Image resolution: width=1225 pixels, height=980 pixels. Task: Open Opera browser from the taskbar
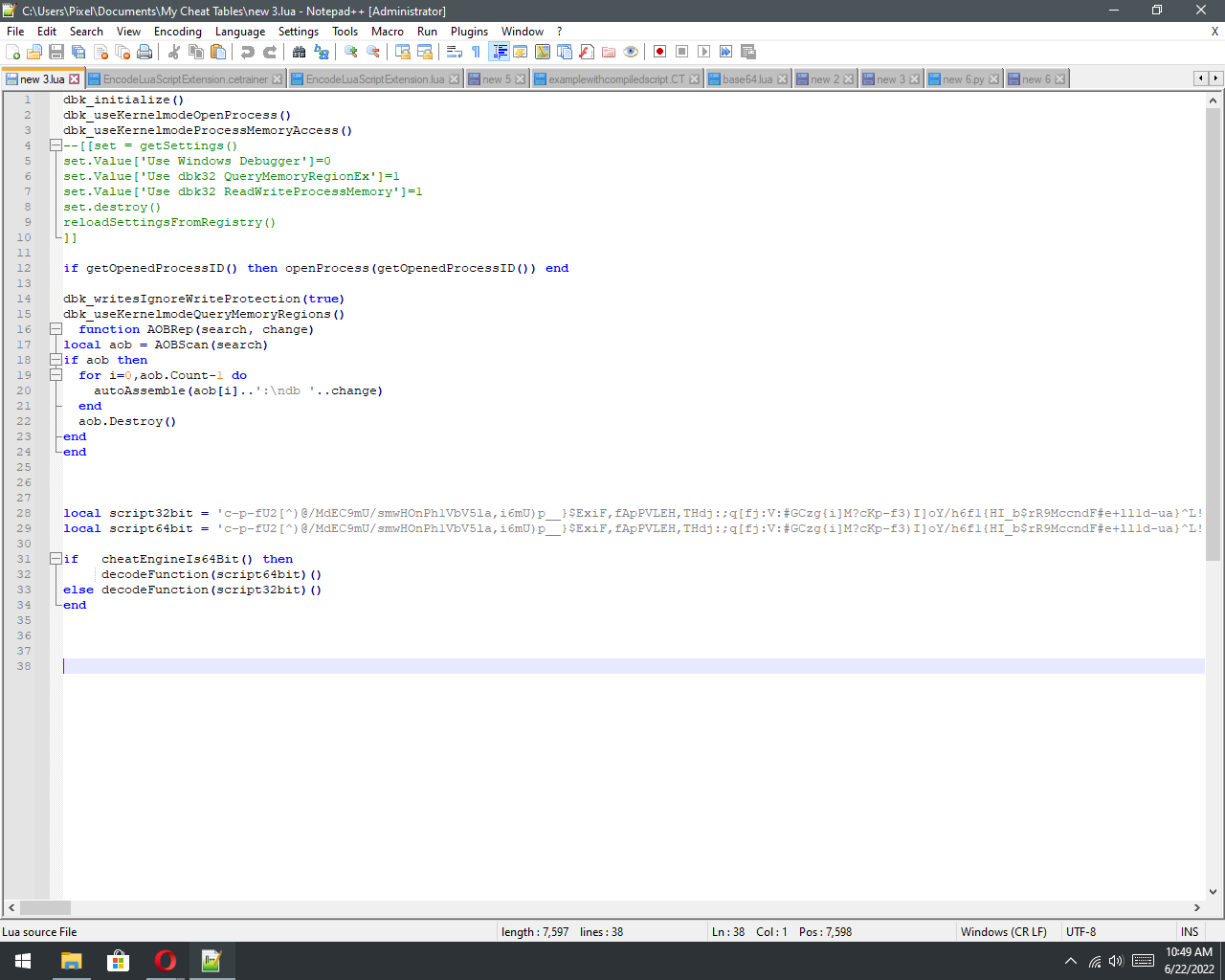pos(165,961)
